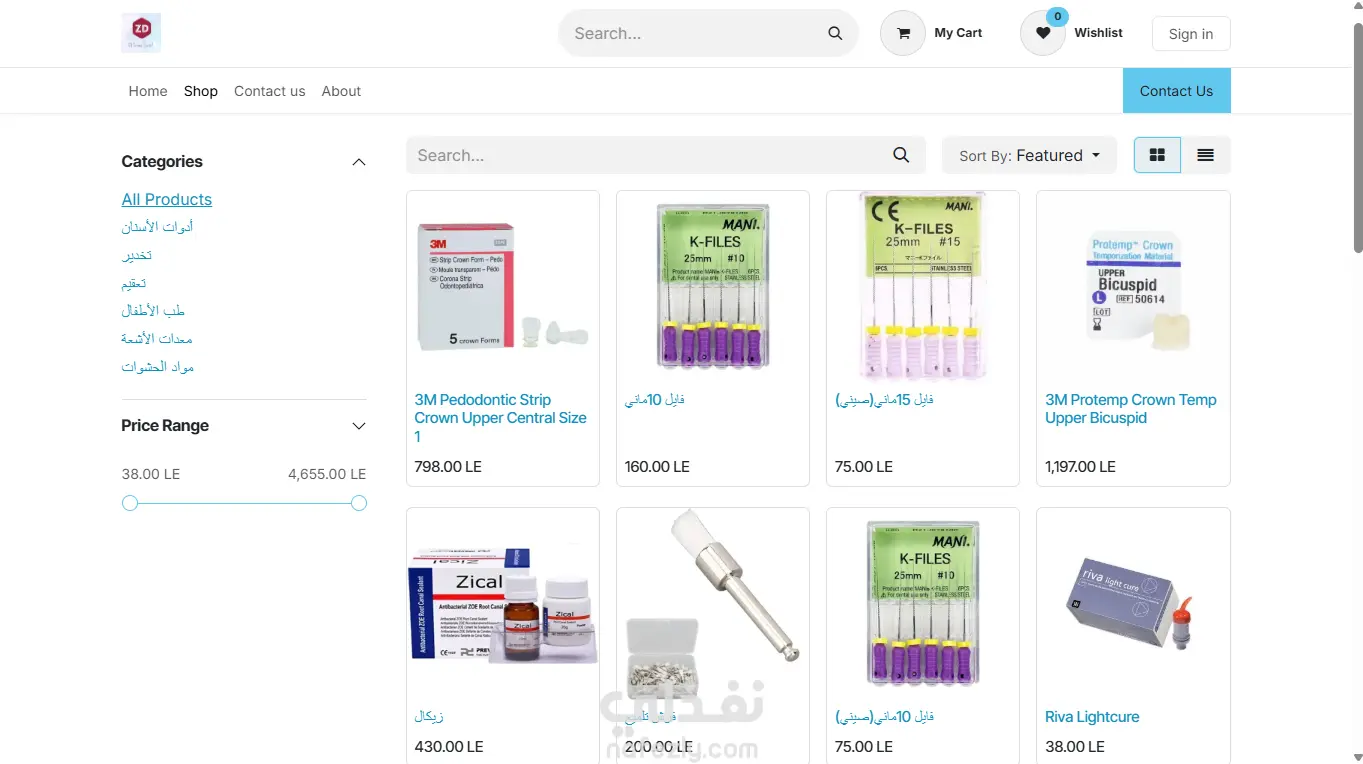Open My Cart link

pos(958,33)
